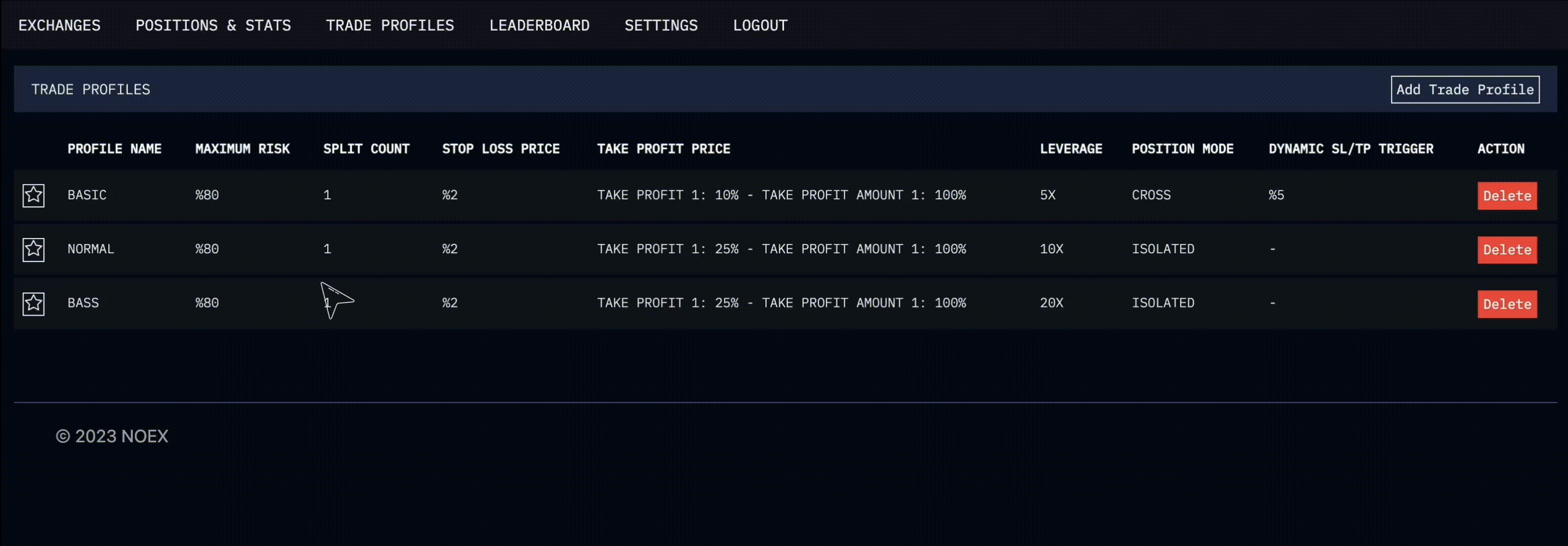Click the TAKE PROFIT PRICE column header
Viewport: 1568px width, 546px height.
[x=664, y=149]
